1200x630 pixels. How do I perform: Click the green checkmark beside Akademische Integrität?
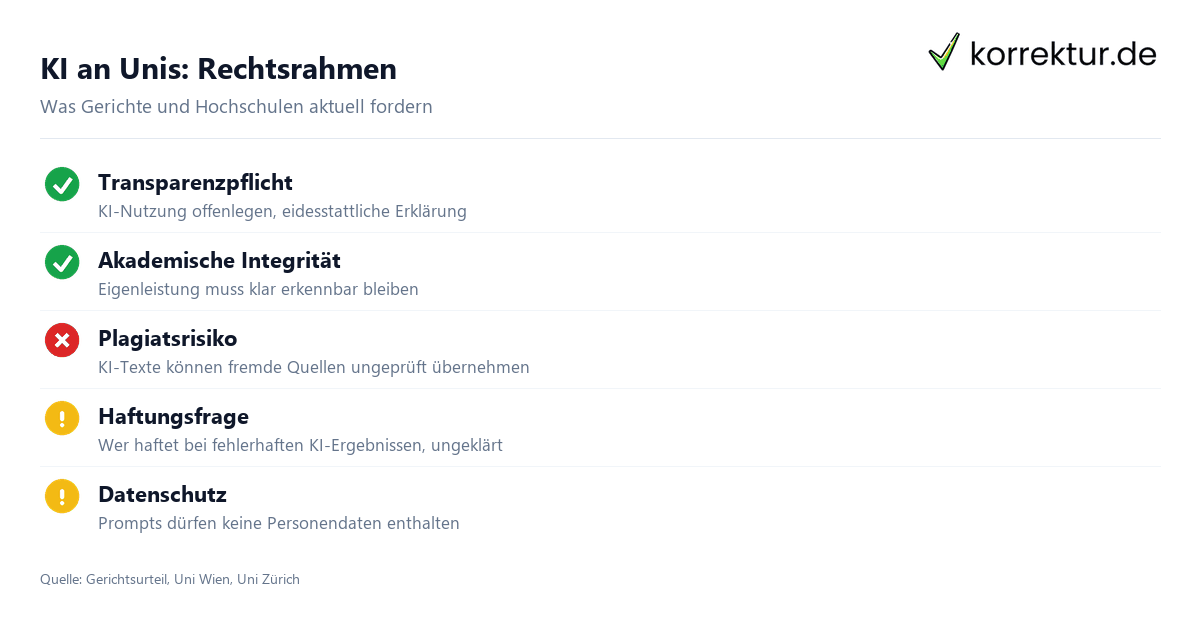pos(62,262)
